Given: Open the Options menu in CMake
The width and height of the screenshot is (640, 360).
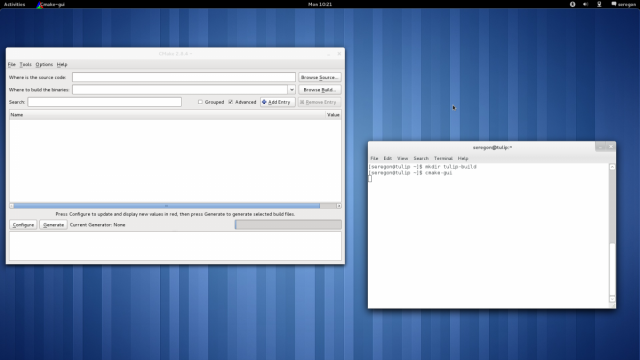Looking at the screenshot, I should tap(44, 64).
